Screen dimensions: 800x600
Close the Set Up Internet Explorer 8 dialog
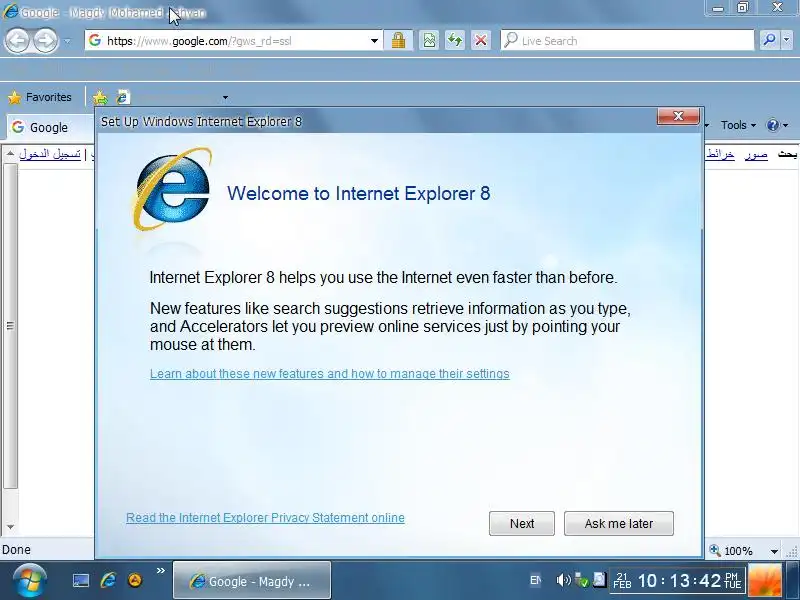pyautogui.click(x=678, y=116)
